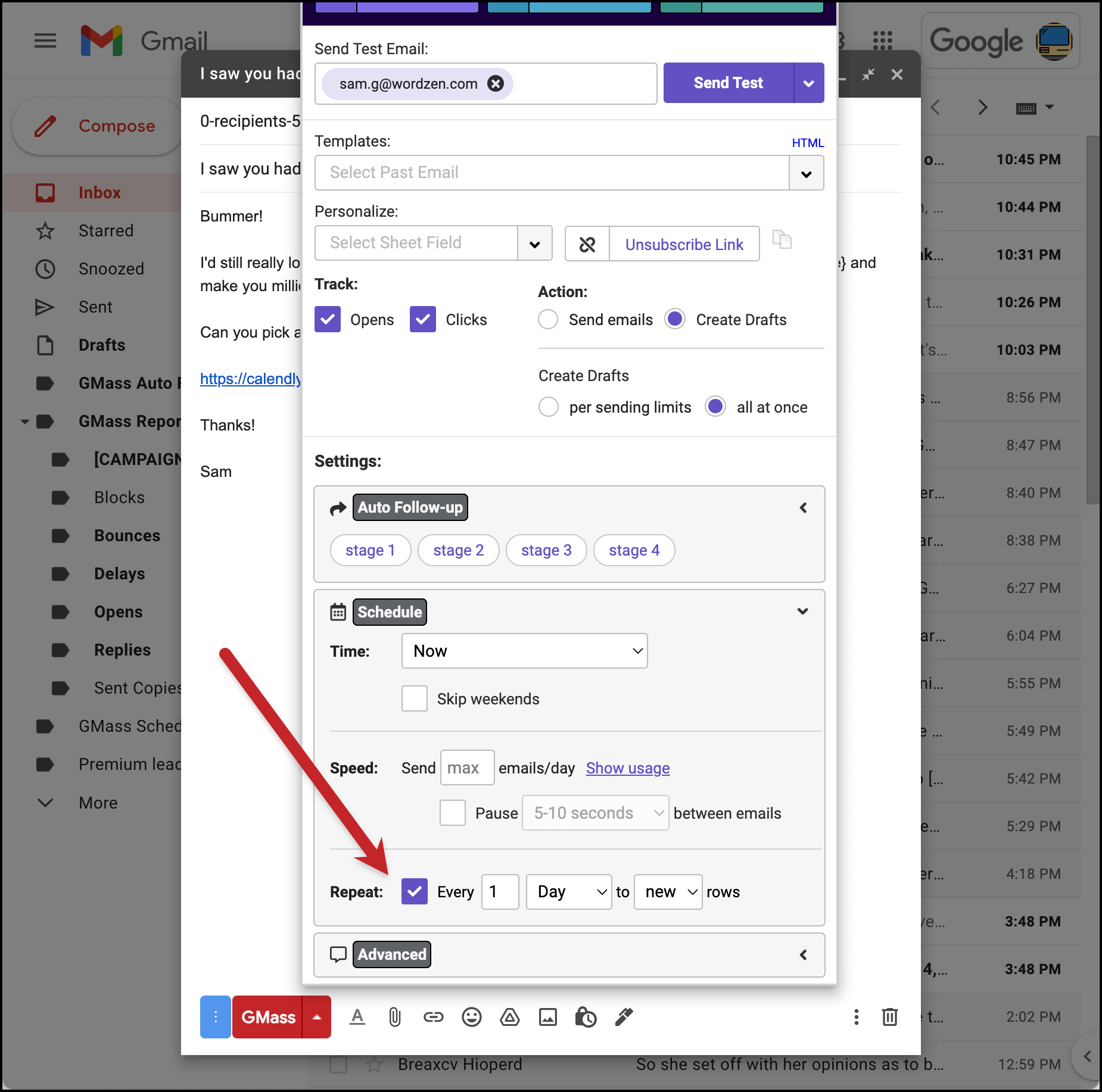The height and width of the screenshot is (1092, 1102).
Task: Open follow-up stage 1 pill
Action: tap(371, 550)
